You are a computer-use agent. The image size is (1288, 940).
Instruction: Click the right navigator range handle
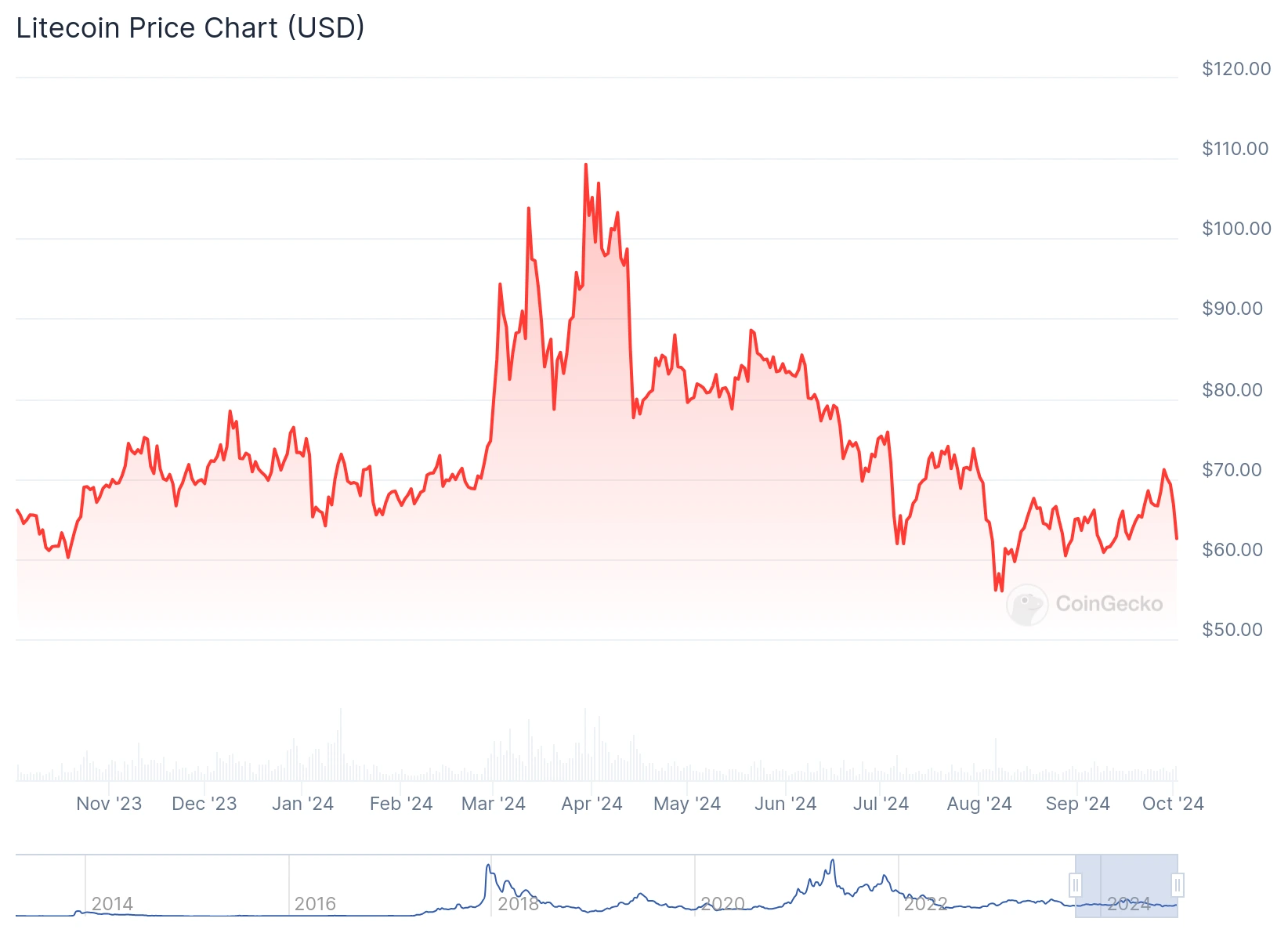[x=1177, y=885]
